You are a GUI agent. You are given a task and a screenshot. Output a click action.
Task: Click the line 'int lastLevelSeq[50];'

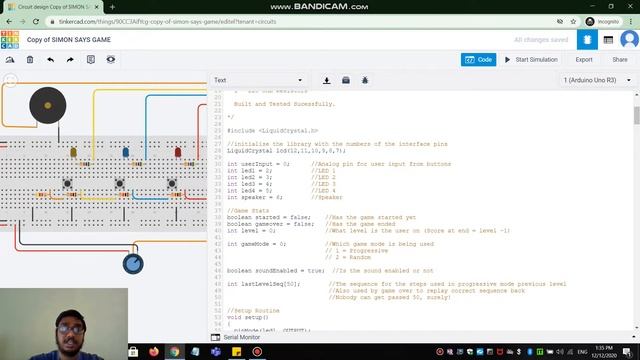coord(263,284)
